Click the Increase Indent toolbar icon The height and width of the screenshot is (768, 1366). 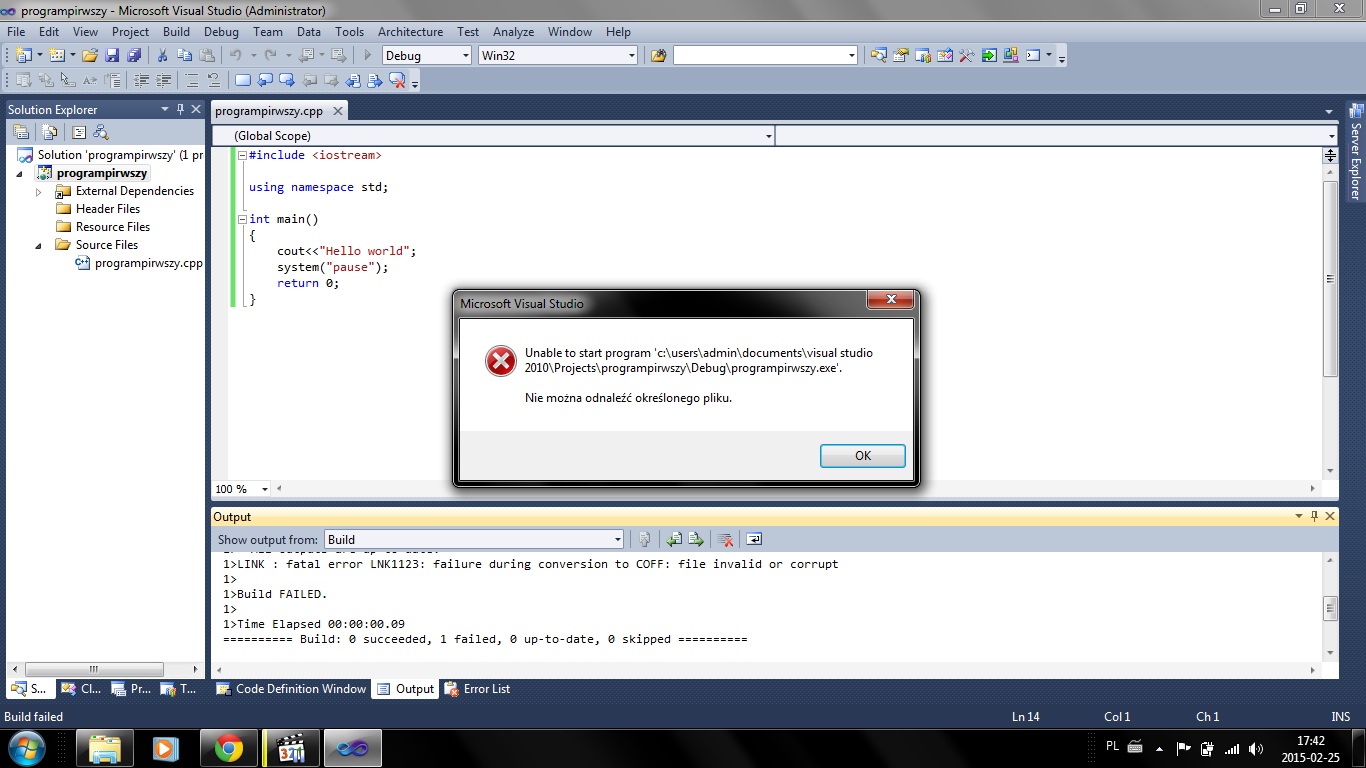(164, 80)
